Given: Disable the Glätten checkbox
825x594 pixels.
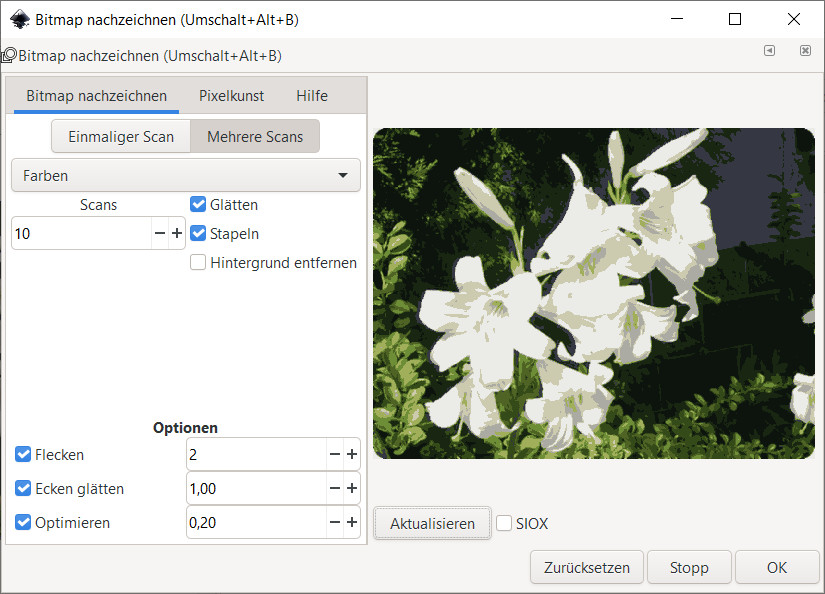Looking at the screenshot, I should click(x=198, y=204).
